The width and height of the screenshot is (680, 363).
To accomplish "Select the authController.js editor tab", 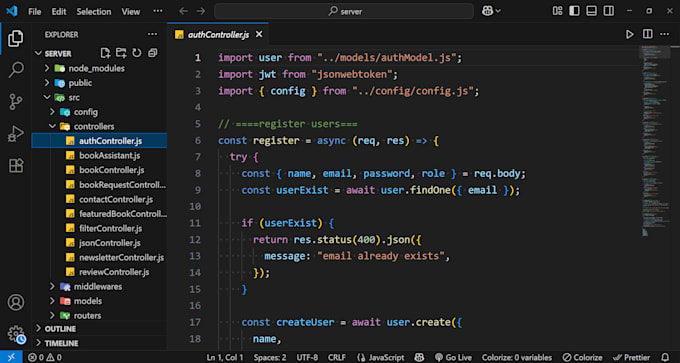I will tap(219, 35).
